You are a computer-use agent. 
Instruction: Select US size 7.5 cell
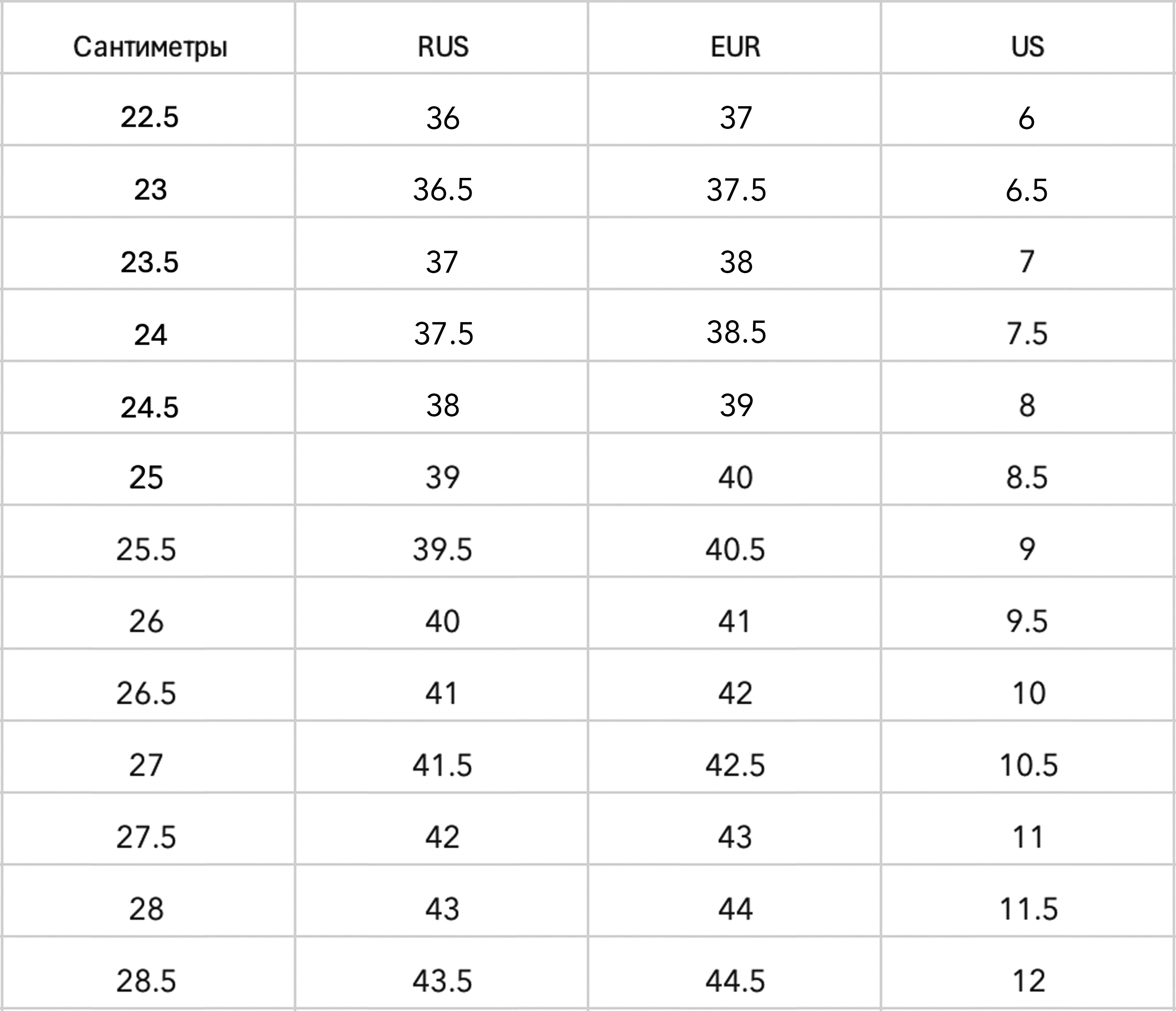1027,333
